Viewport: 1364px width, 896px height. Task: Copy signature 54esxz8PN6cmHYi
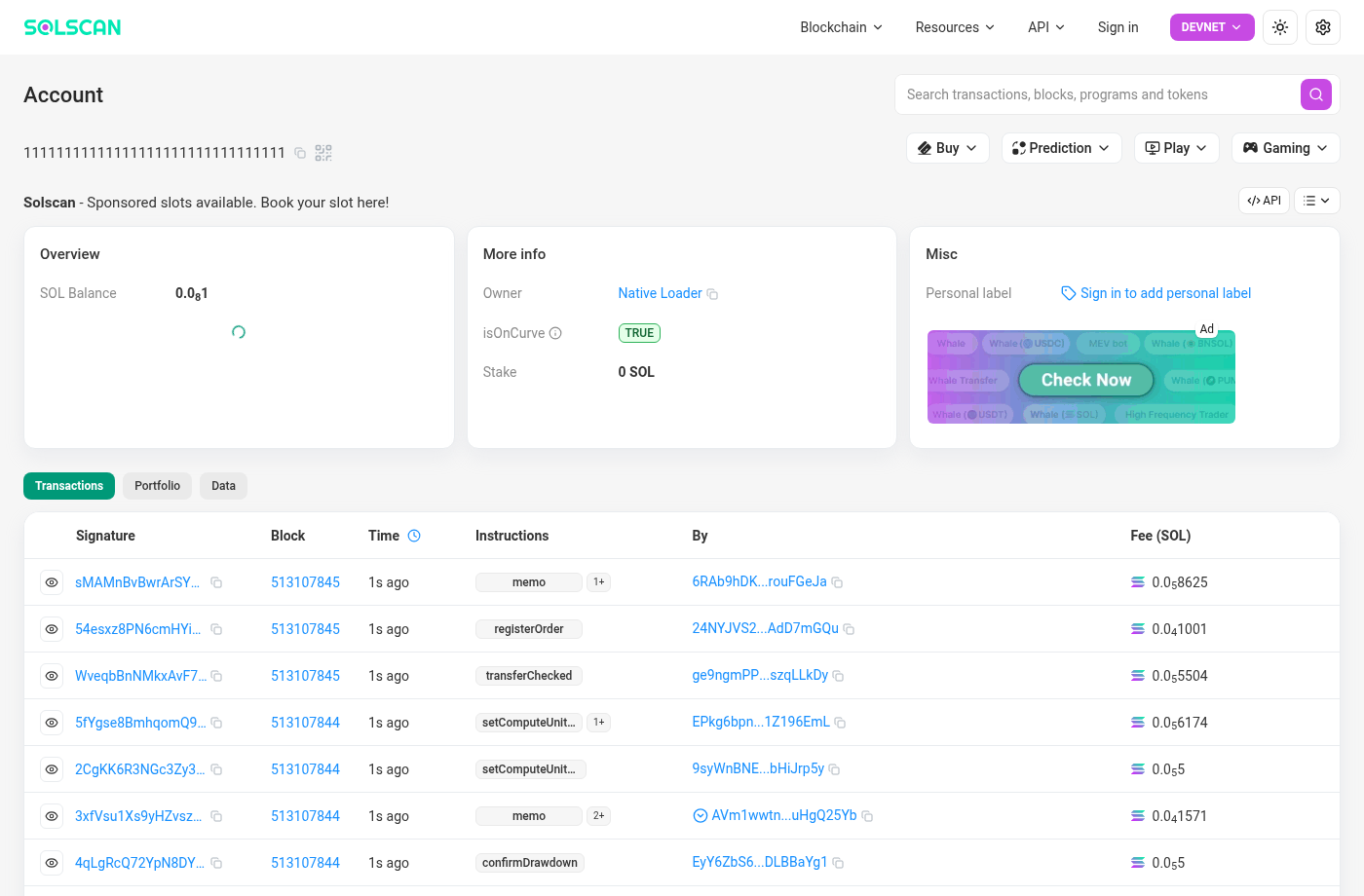click(x=216, y=629)
